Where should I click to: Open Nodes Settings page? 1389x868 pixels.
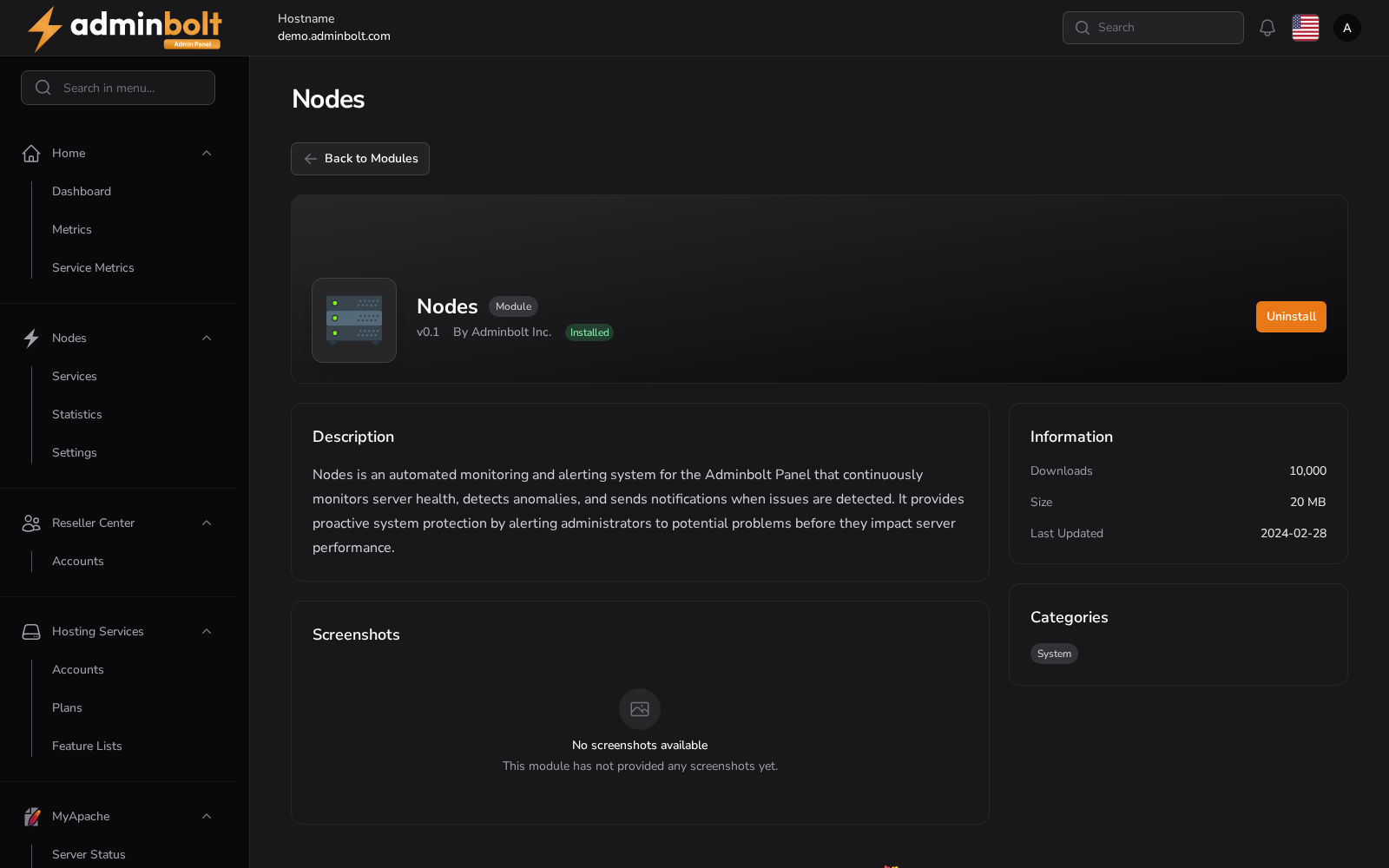75,453
